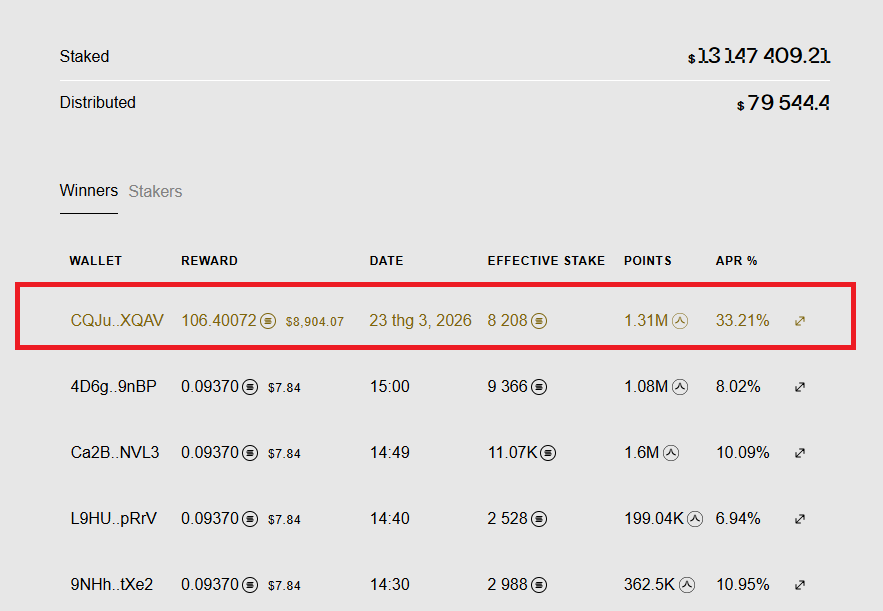Click points icon next to 1.08M
The width and height of the screenshot is (883, 611).
(x=680, y=387)
